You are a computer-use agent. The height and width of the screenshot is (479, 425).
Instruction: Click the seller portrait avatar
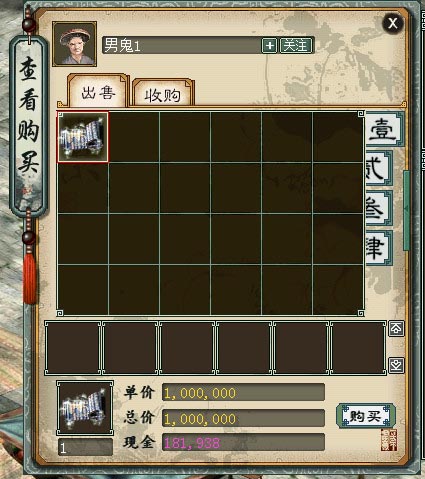coord(75,44)
